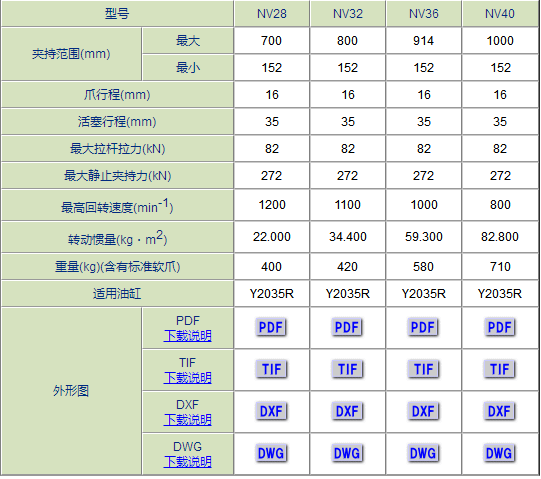Open 下载说明 link under TIF

pyautogui.click(x=187, y=378)
